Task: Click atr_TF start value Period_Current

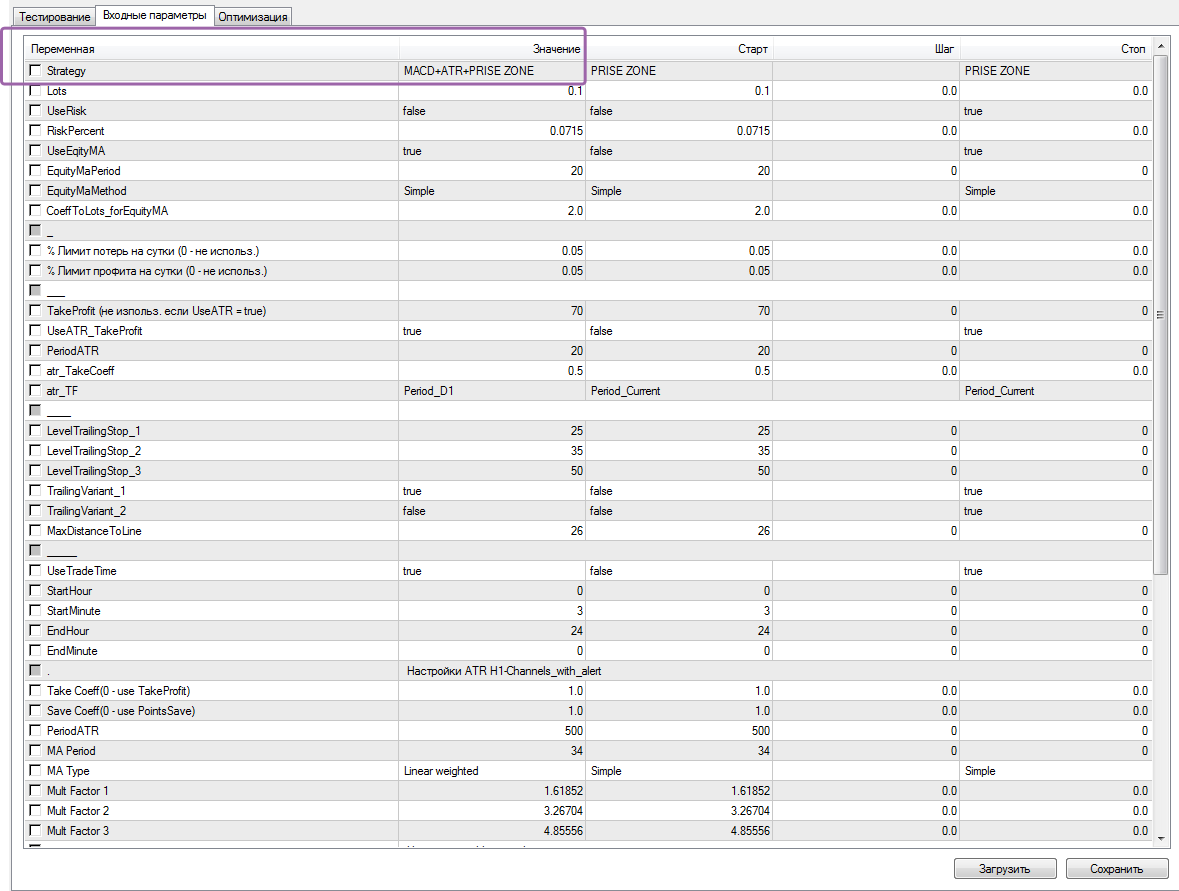Action: point(679,391)
